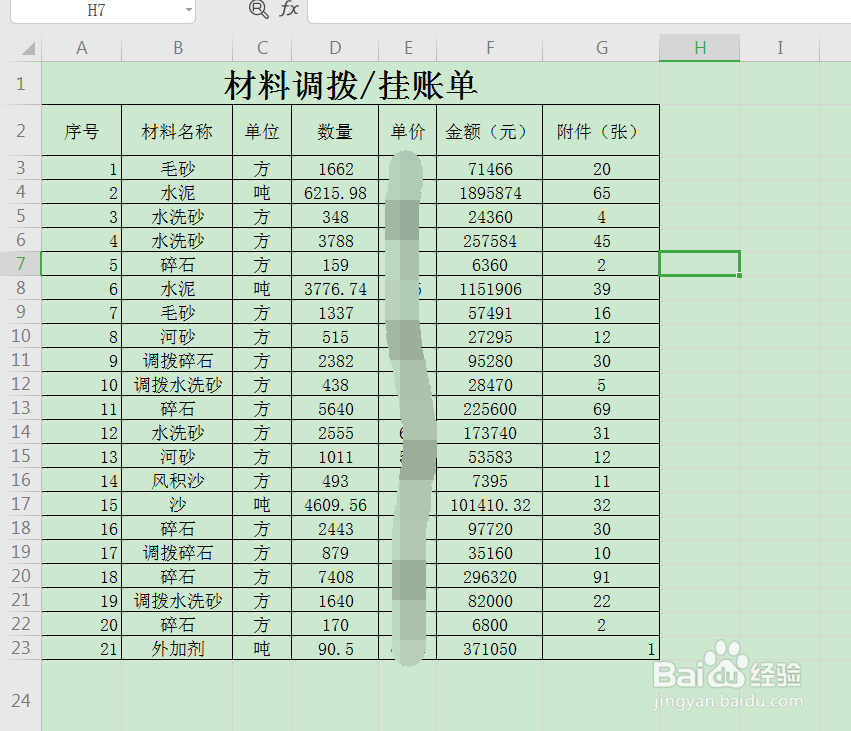Open the insert function fx icon

289,9
